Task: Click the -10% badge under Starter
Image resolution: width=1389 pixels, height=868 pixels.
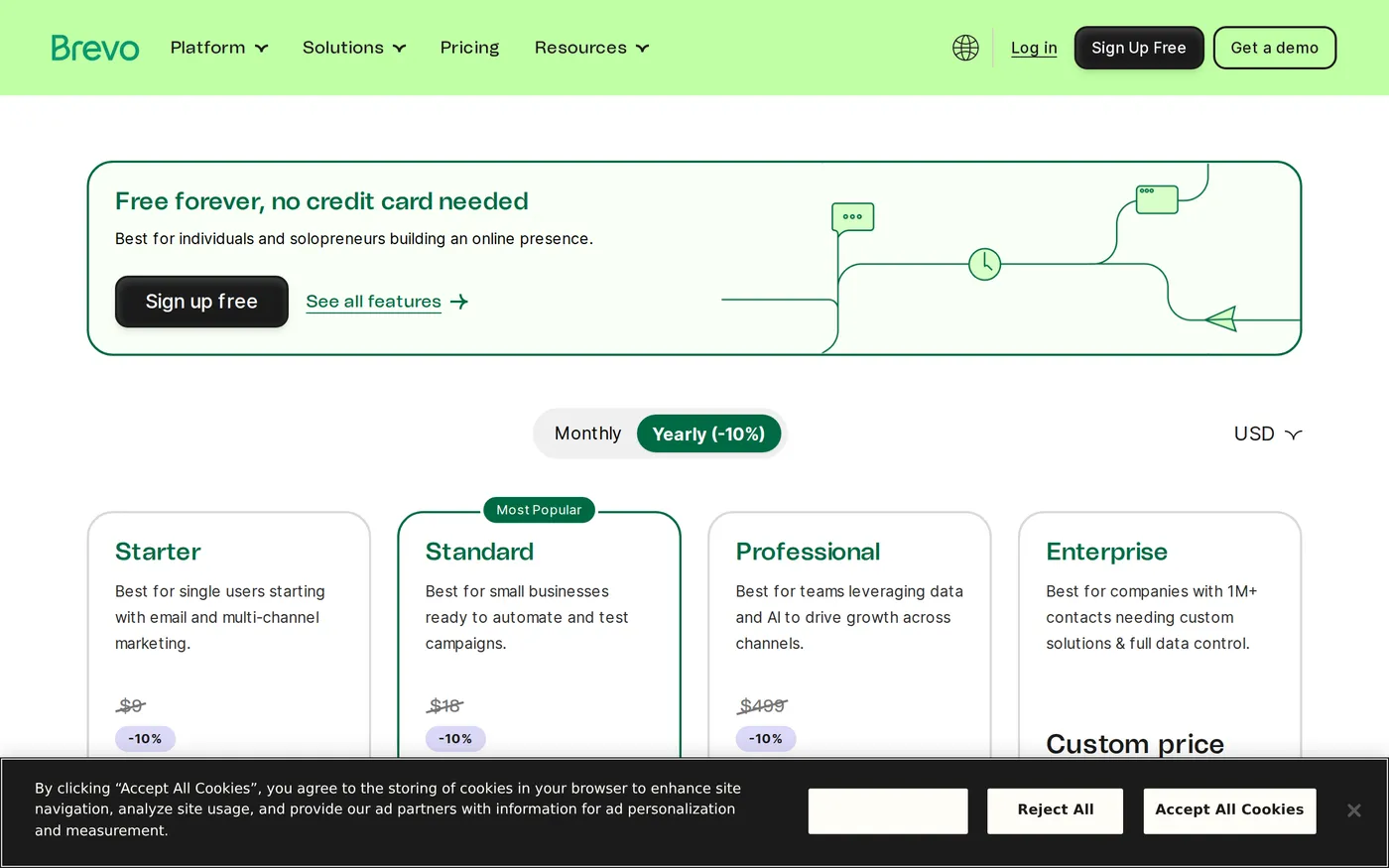Action: coord(145,739)
